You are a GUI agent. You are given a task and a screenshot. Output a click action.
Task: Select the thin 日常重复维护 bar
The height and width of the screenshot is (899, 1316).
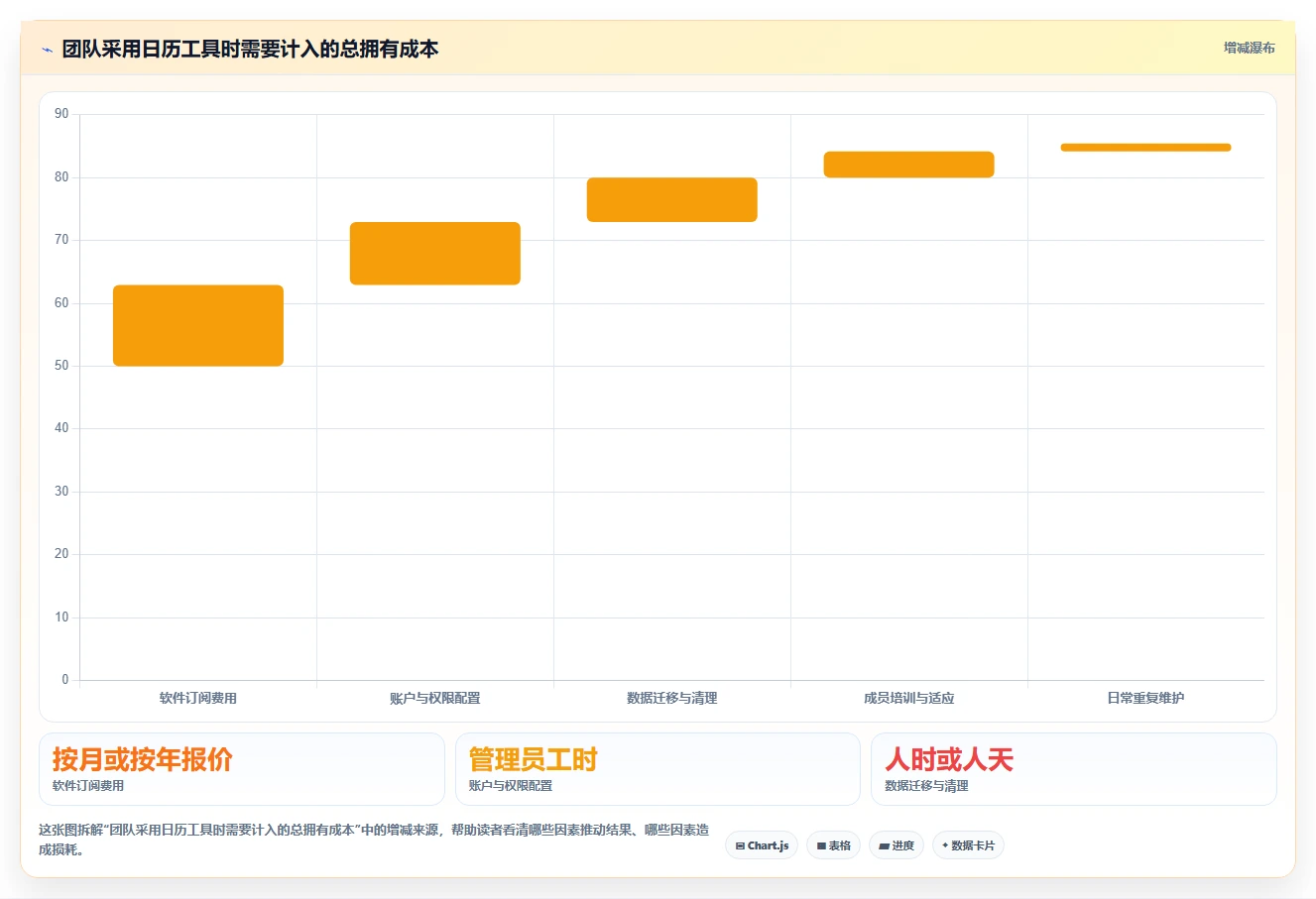click(1145, 148)
